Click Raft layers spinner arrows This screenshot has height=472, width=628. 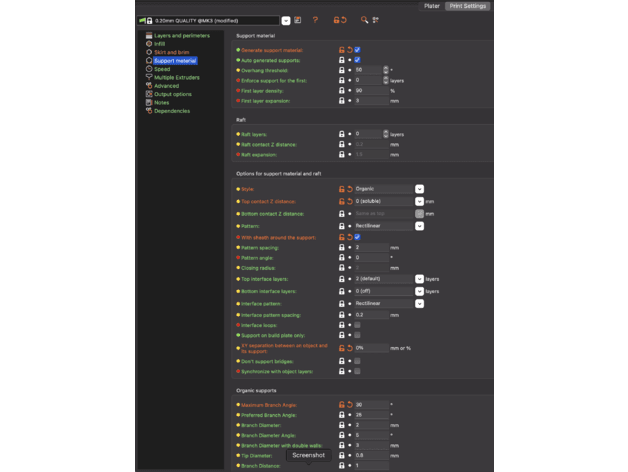386,134
